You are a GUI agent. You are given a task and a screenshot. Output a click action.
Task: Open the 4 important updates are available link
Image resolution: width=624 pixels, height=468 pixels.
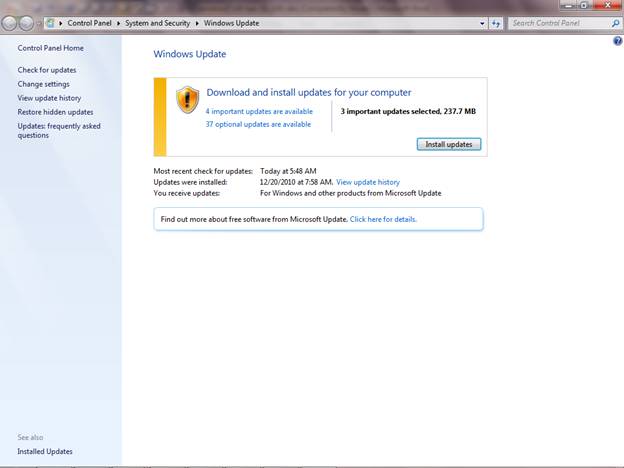(x=259, y=111)
